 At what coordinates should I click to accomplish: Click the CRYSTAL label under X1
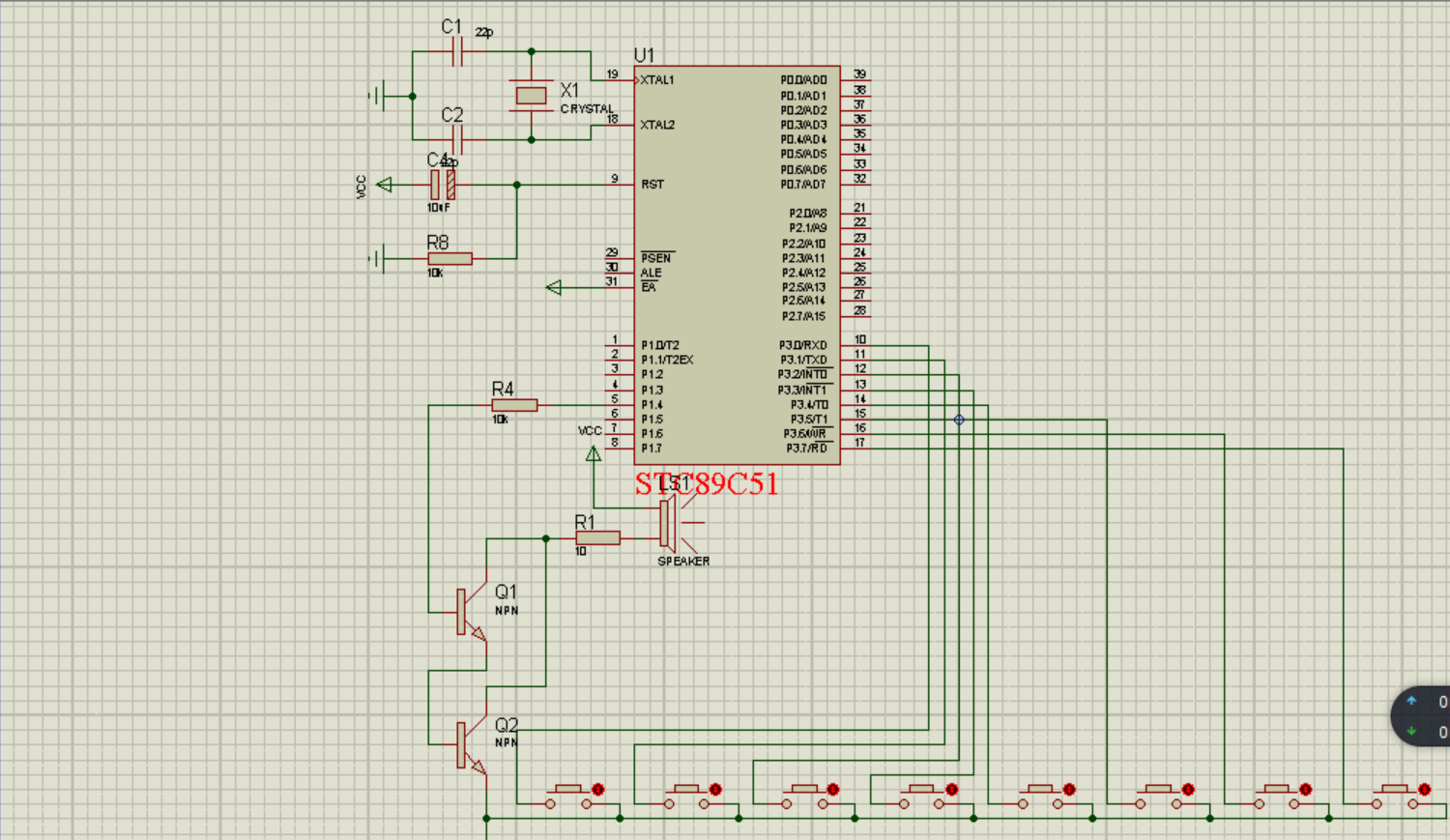coord(587,109)
